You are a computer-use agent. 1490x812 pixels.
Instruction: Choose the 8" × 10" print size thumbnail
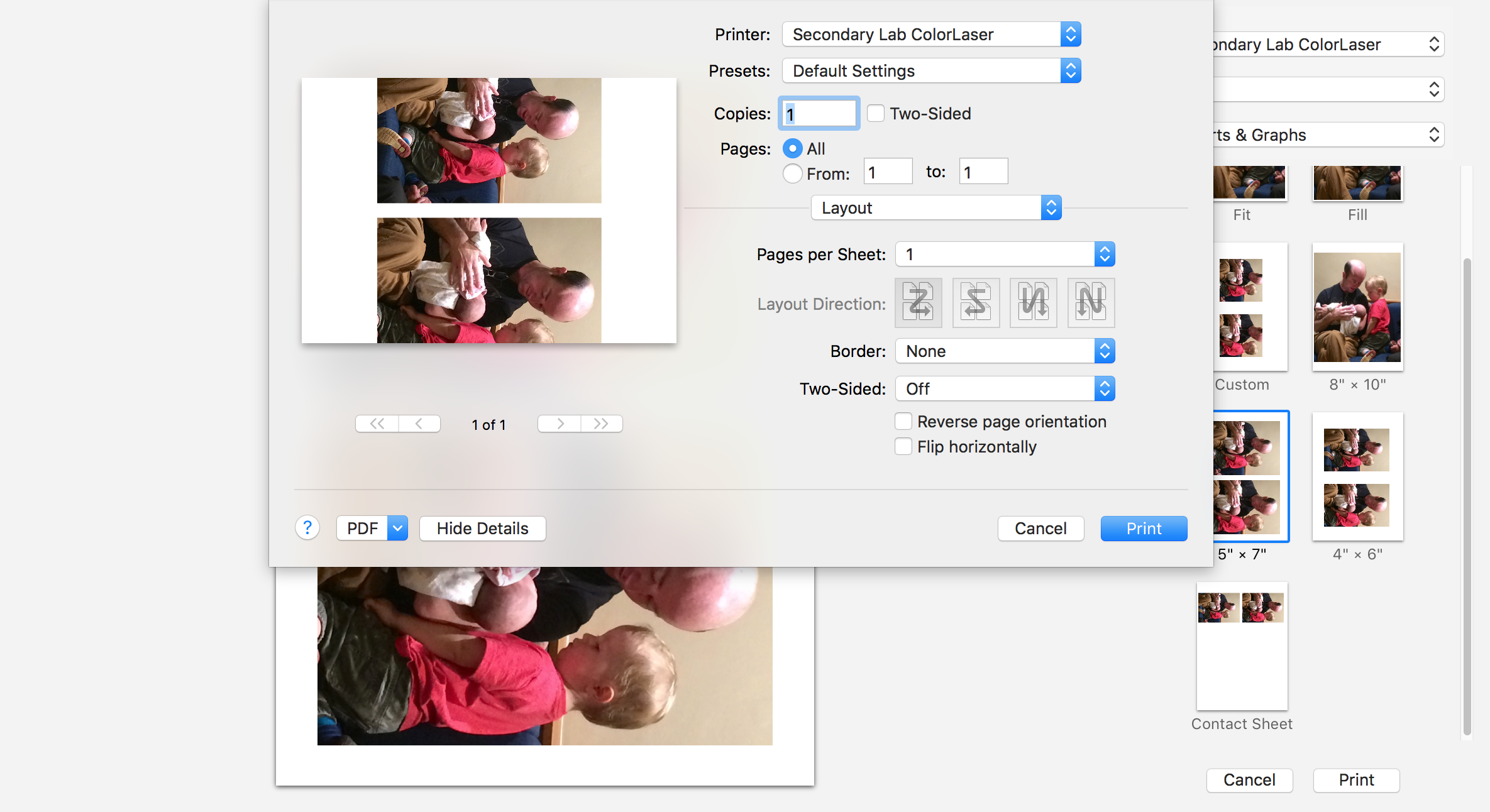pyautogui.click(x=1357, y=307)
